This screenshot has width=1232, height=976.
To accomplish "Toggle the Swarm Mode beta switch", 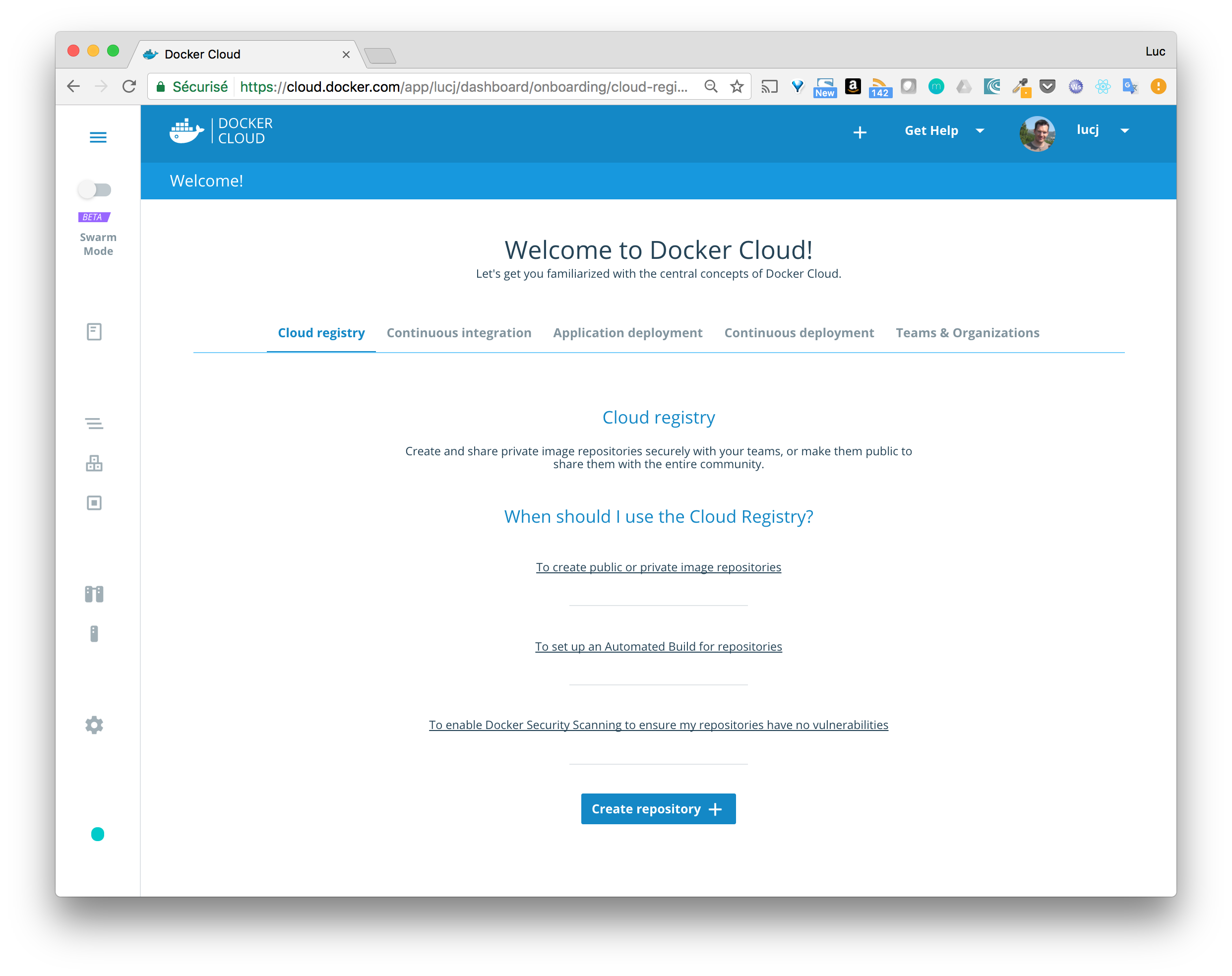I will click(x=95, y=190).
